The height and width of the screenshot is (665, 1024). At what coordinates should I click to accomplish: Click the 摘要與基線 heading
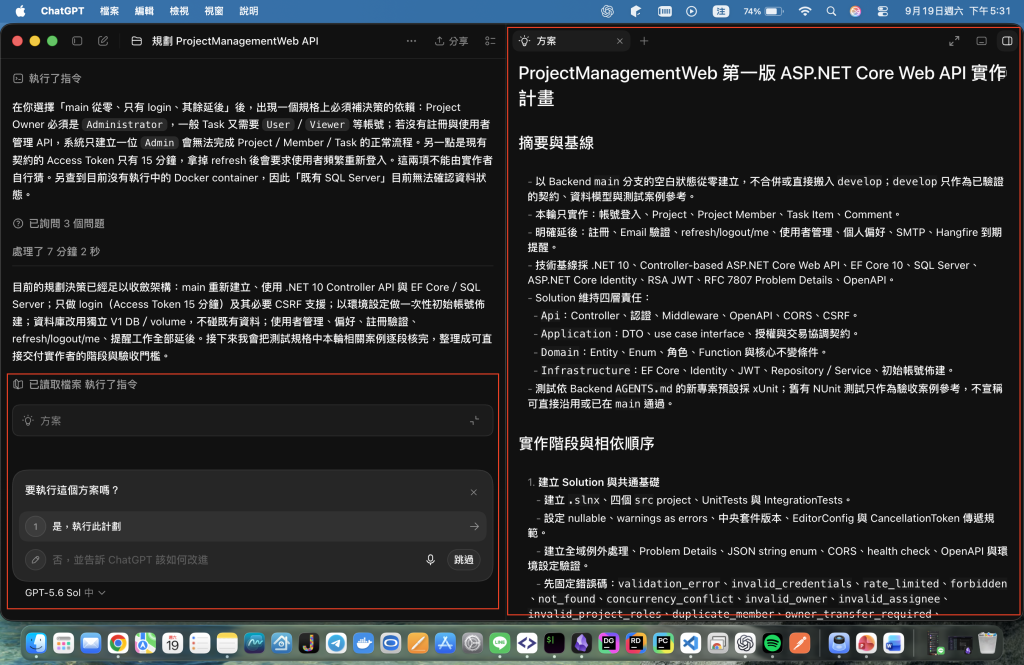pos(556,143)
